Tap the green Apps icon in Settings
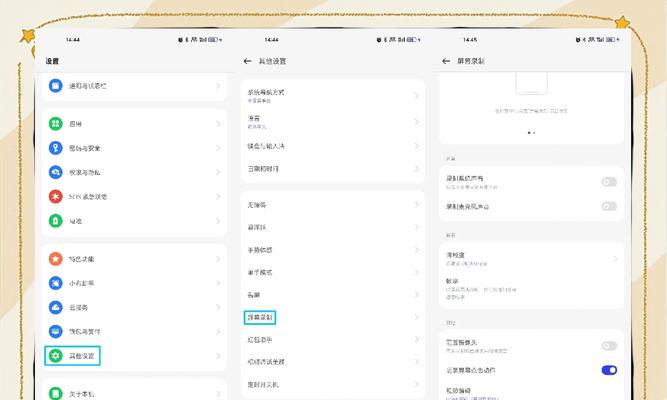 [x=56, y=125]
